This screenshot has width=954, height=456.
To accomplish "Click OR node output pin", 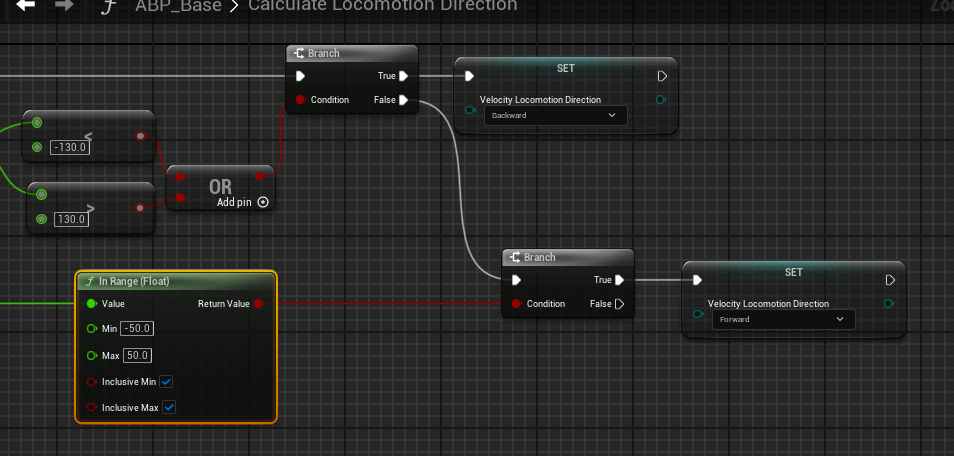I will pyautogui.click(x=260, y=176).
